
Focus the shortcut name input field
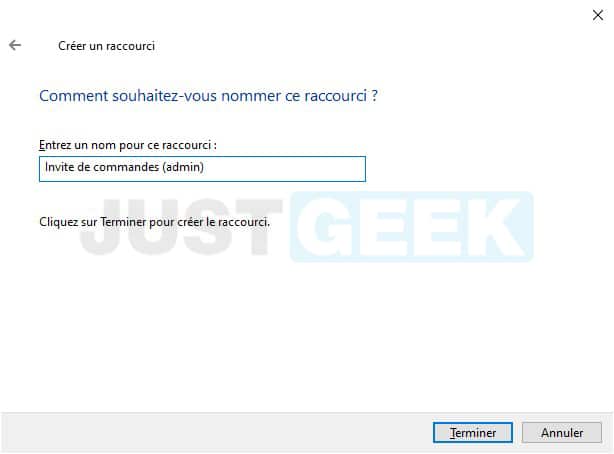coord(202,169)
